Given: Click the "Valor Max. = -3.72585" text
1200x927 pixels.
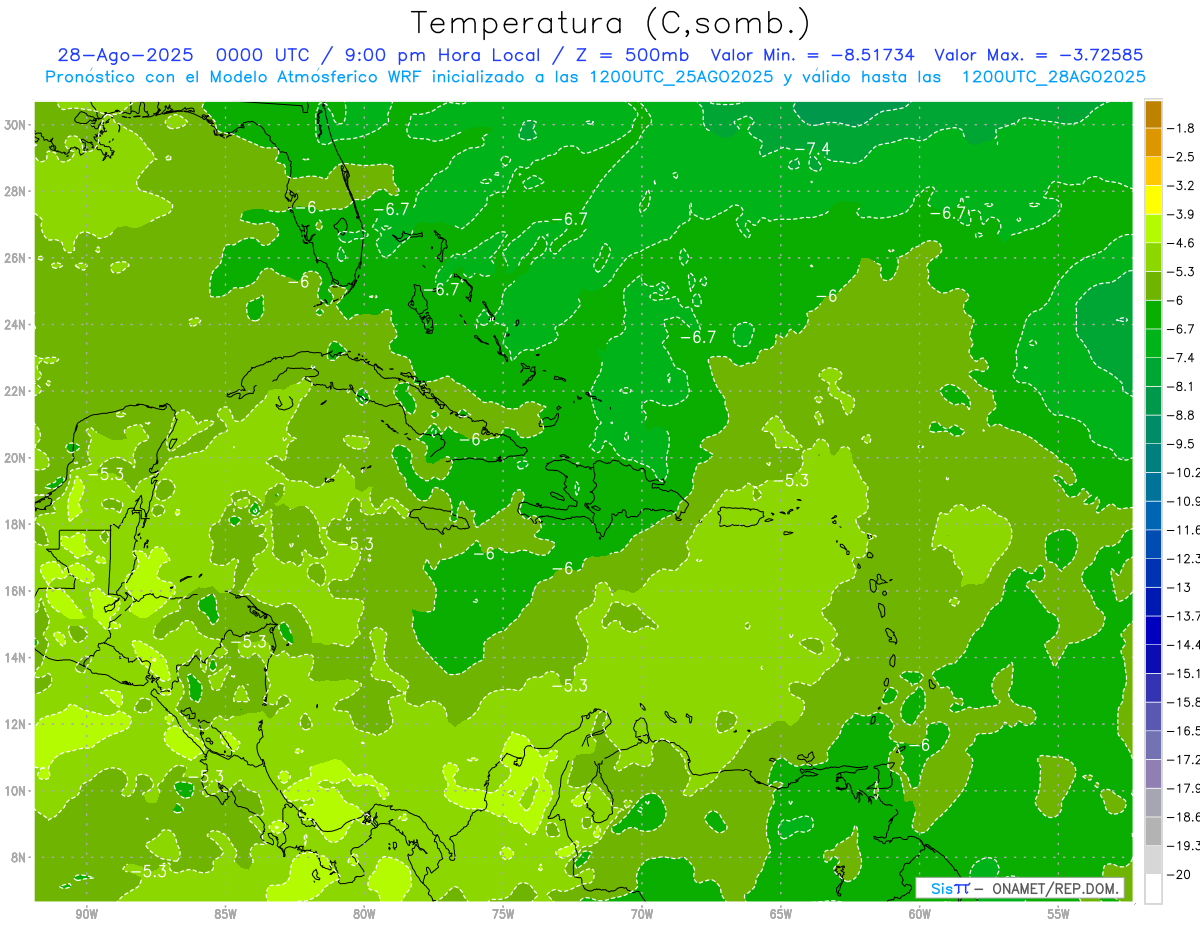Looking at the screenshot, I should pos(1038,55).
